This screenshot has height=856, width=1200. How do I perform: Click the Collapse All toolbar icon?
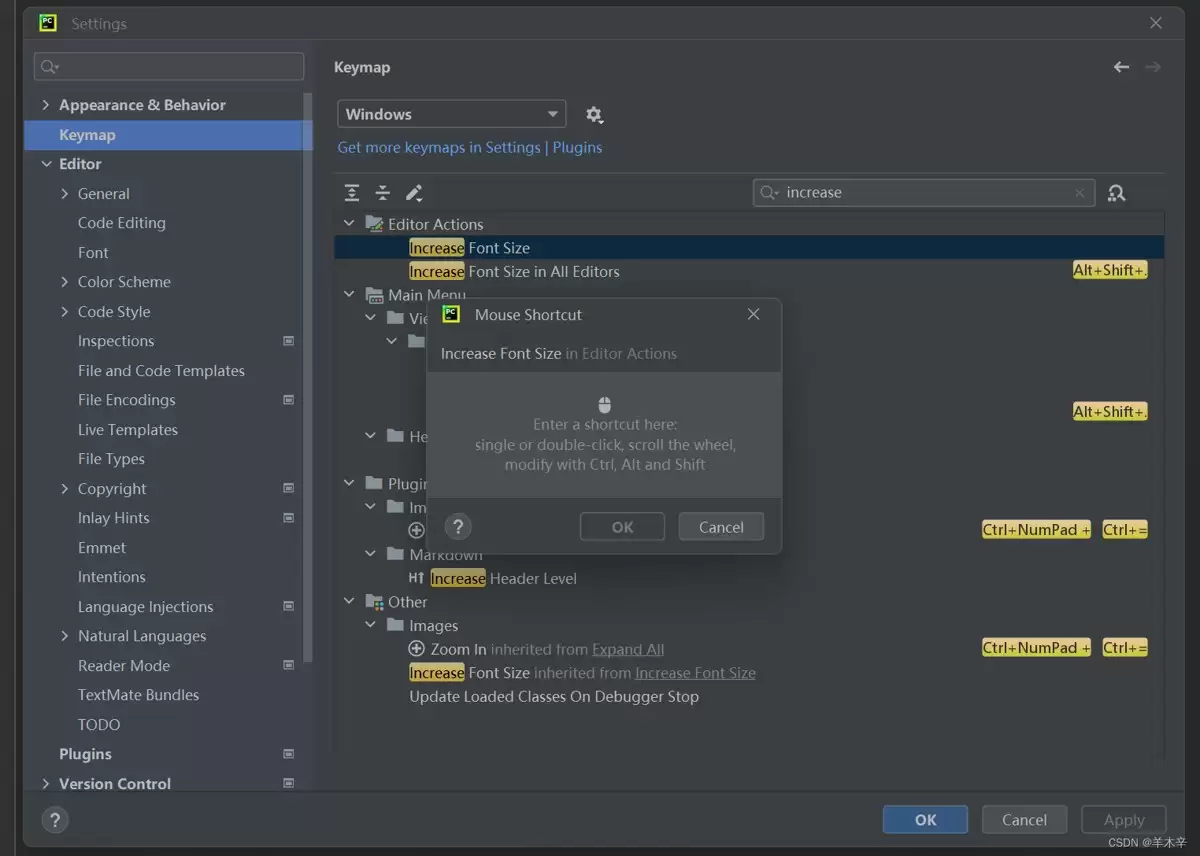click(x=382, y=193)
